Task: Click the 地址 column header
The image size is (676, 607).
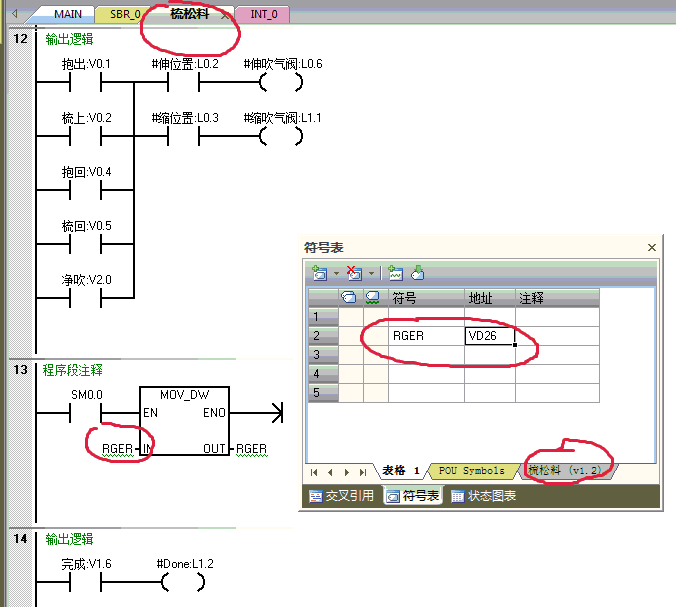Action: point(490,298)
